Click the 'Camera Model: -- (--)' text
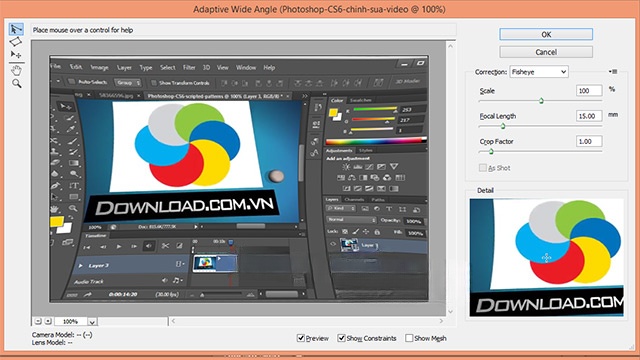This screenshot has width=640, height=360. coord(62,335)
